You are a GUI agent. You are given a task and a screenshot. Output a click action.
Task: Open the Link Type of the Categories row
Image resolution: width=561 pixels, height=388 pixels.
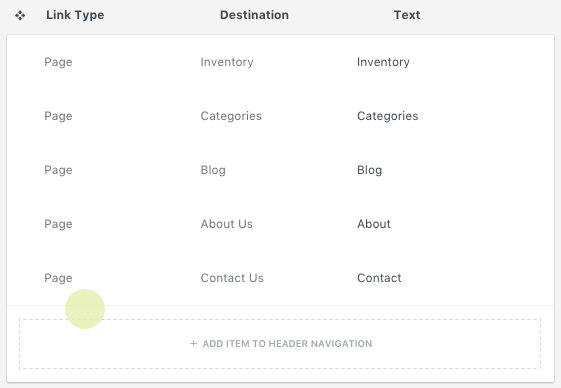[x=58, y=116]
